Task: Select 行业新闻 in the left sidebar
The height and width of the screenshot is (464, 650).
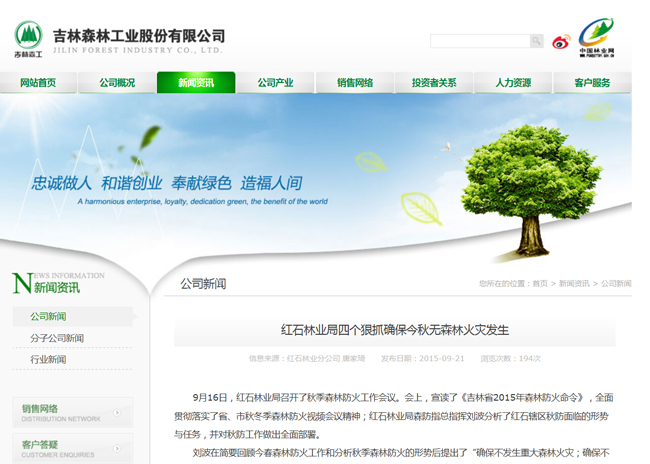Action: 48,359
